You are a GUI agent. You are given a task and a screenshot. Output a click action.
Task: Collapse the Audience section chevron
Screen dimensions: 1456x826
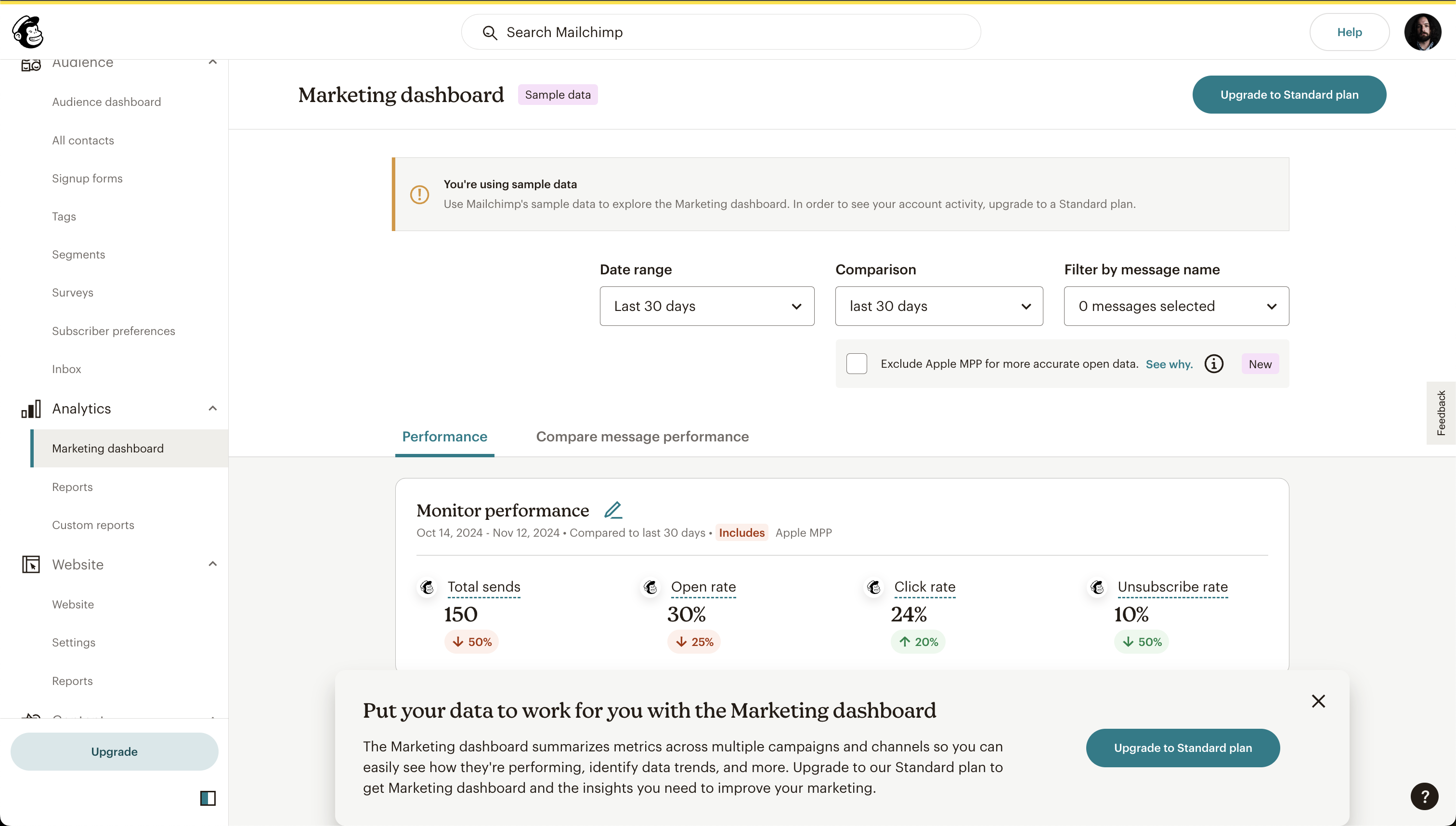(x=213, y=63)
